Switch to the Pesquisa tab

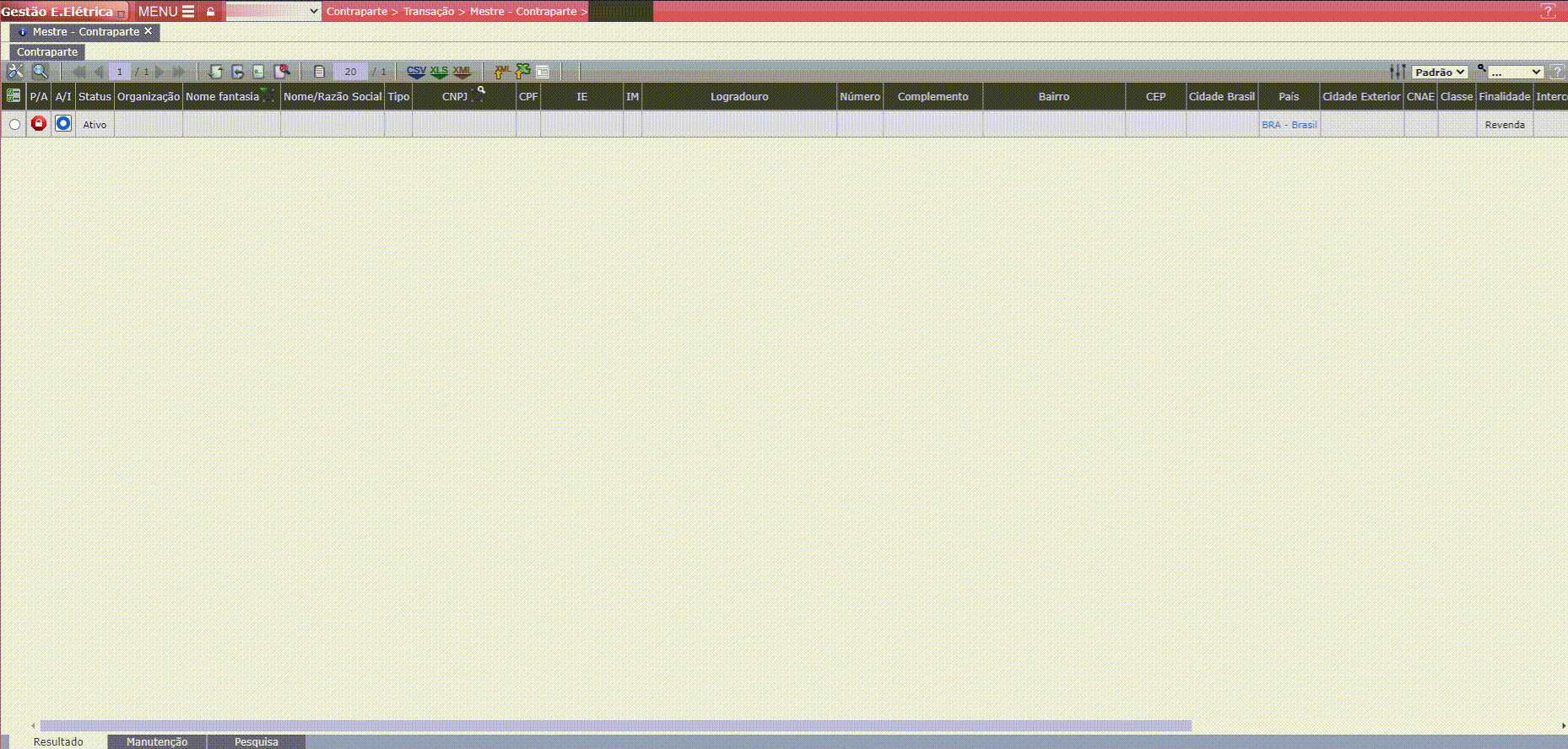click(x=256, y=741)
